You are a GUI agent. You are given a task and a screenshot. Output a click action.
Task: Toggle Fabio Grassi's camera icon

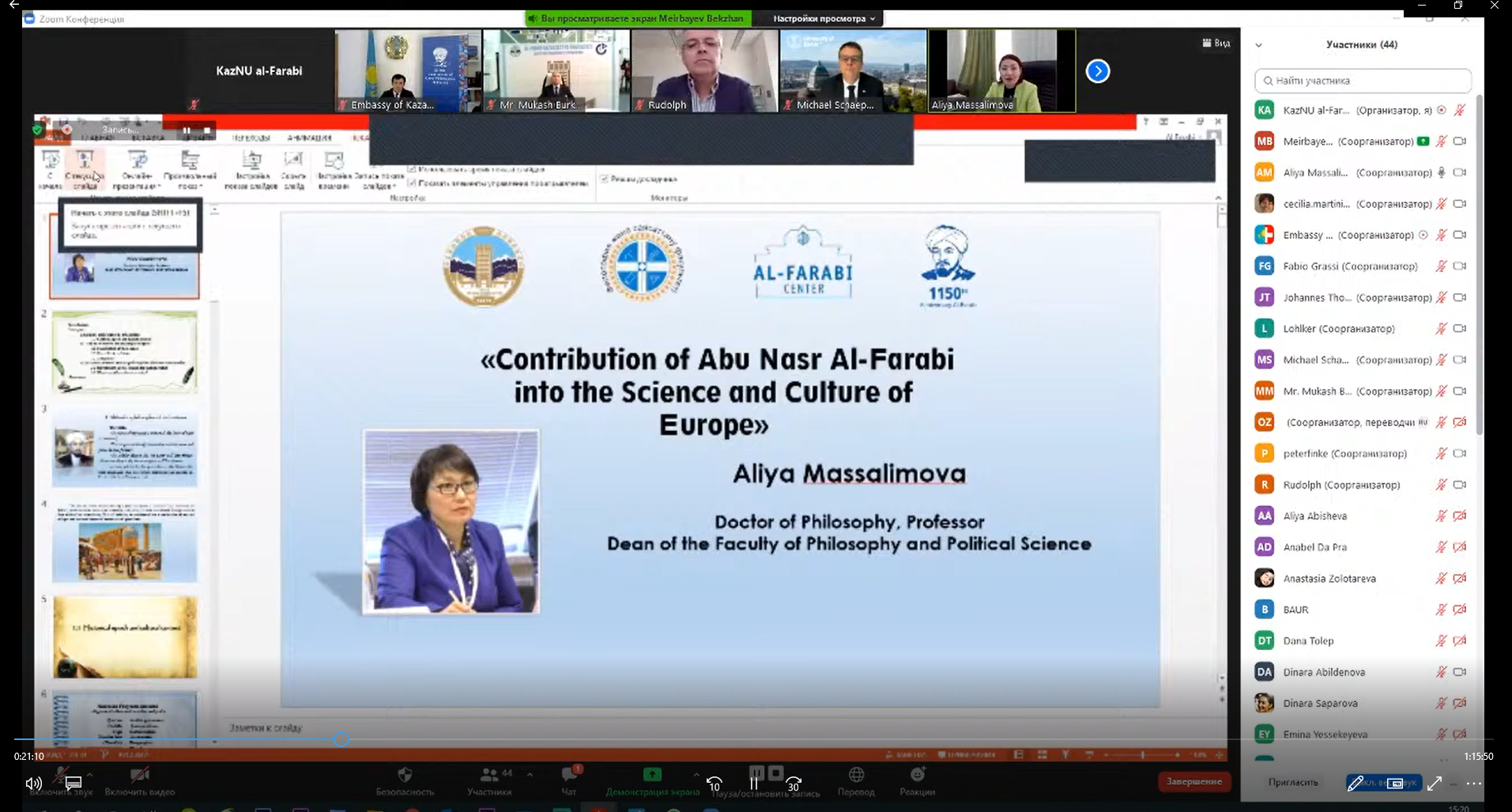tap(1460, 266)
